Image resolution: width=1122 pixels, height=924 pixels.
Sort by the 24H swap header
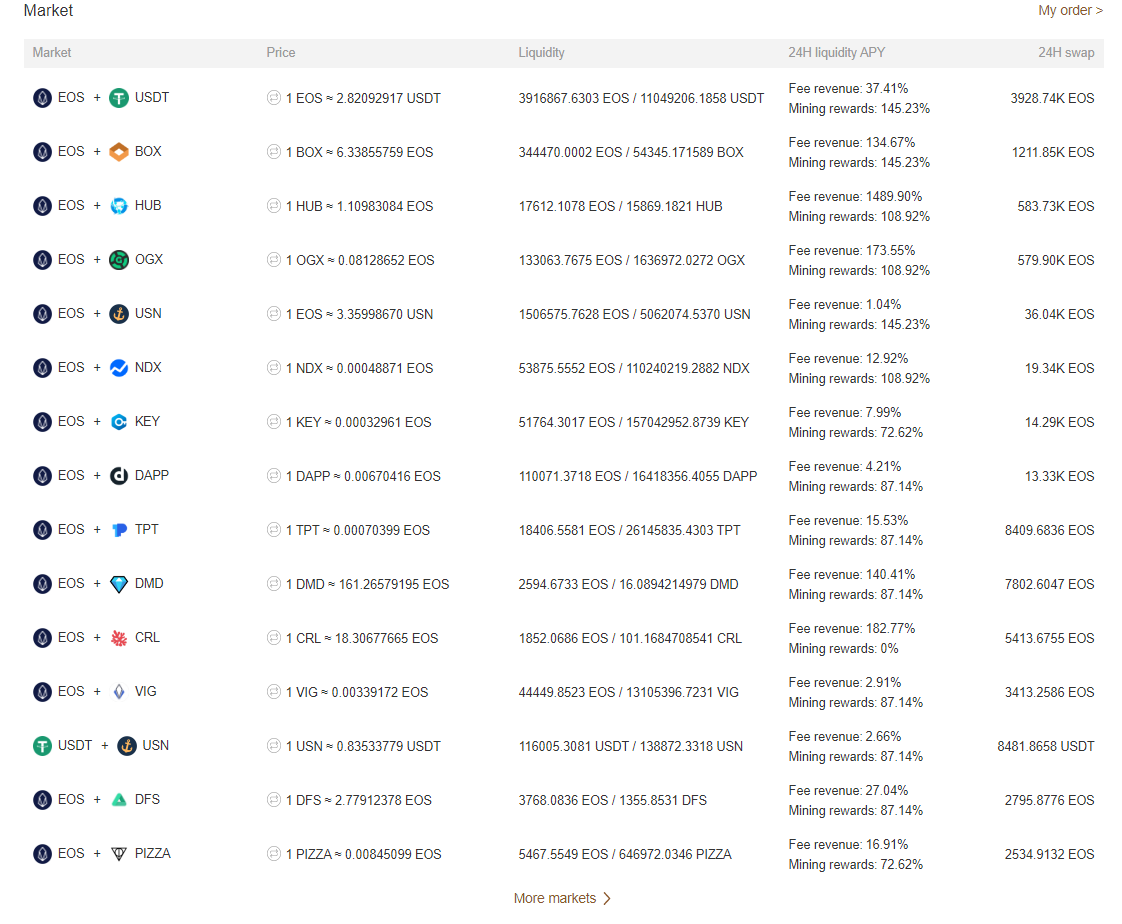coord(1066,52)
